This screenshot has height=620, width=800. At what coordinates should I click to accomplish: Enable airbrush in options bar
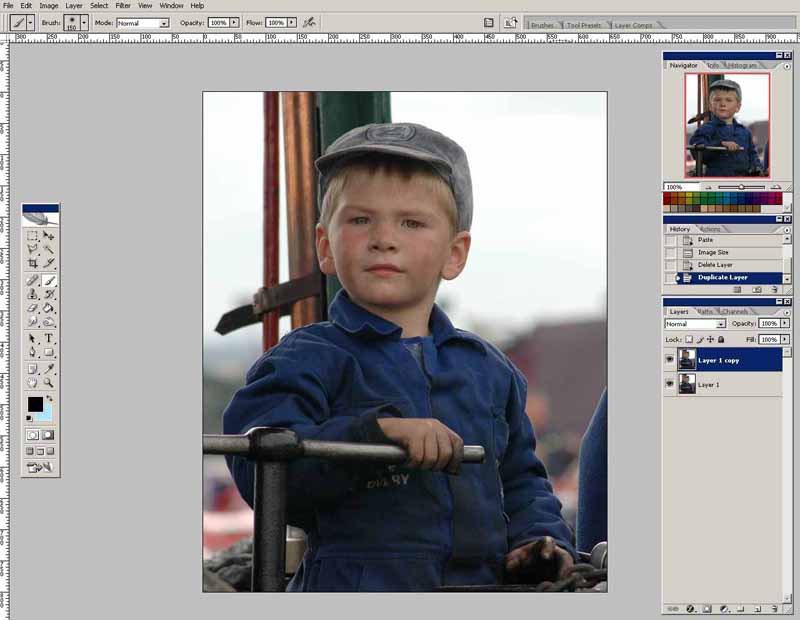pos(309,22)
